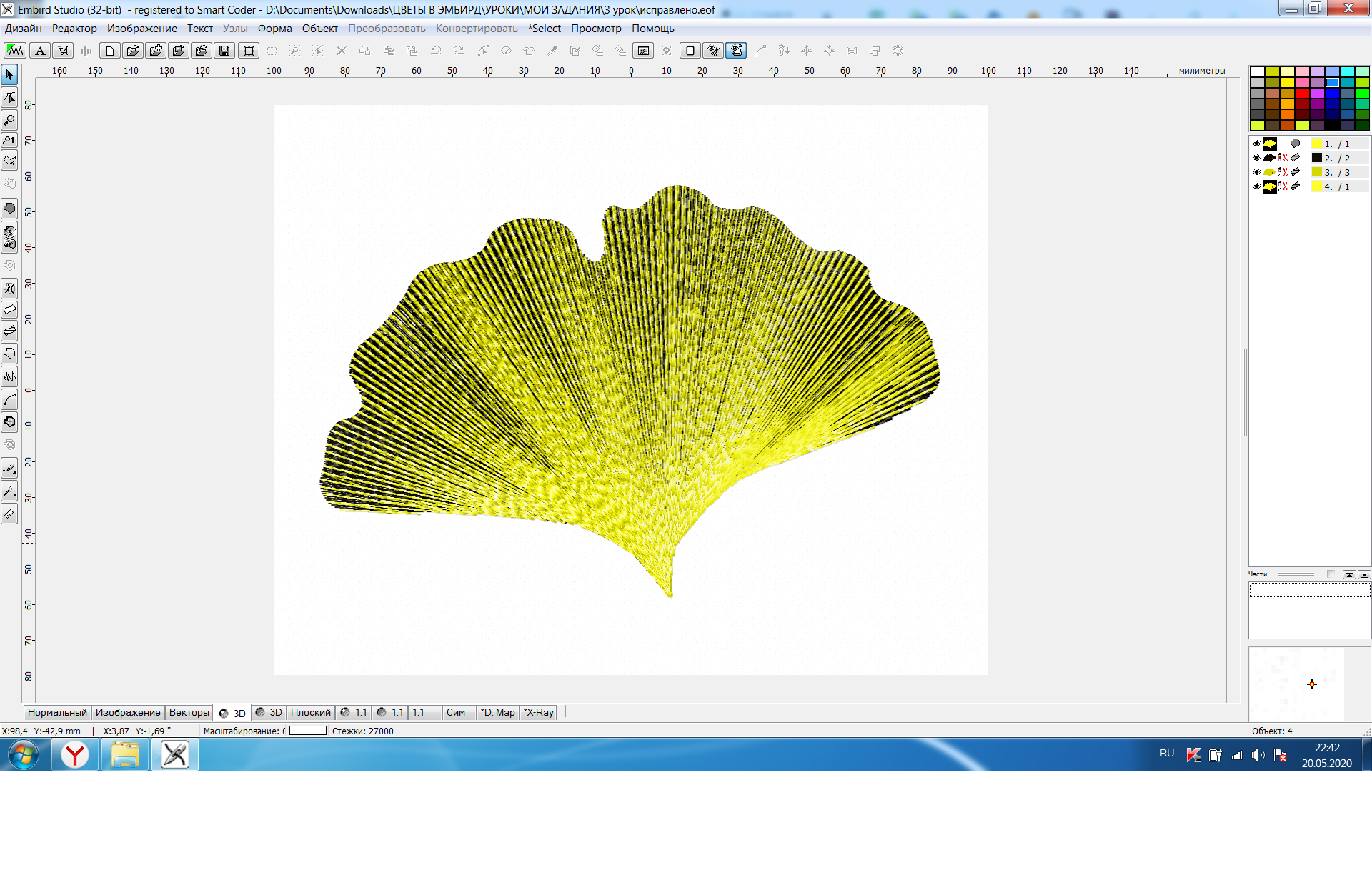Open the Дизайн menu
This screenshot has height=885, width=1372.
(x=24, y=29)
